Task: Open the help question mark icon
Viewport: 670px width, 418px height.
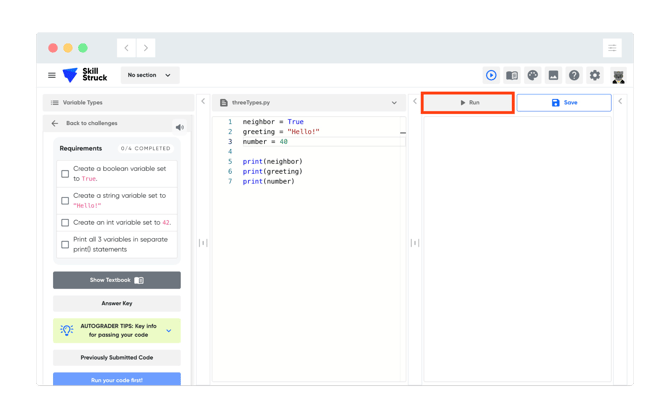Action: 574,76
